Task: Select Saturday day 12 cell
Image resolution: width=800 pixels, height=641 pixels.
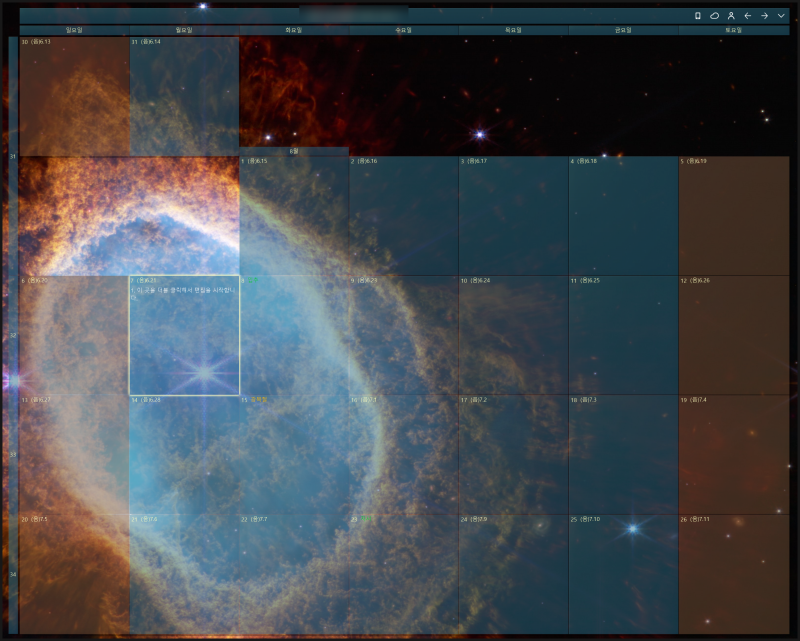Action: (x=734, y=335)
